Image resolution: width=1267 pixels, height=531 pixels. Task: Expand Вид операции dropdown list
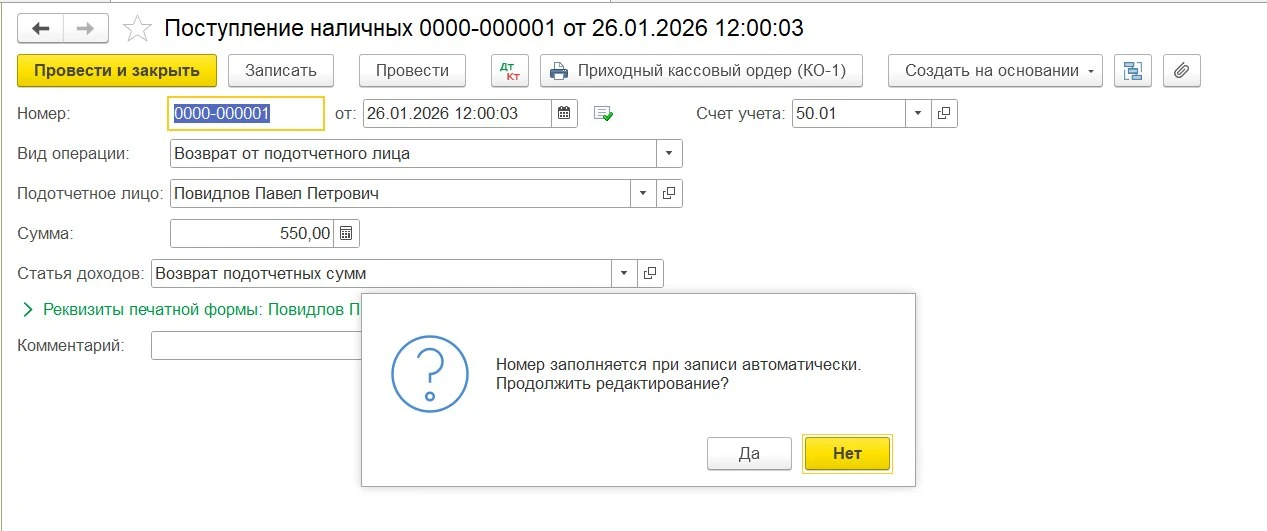pyautogui.click(x=669, y=153)
